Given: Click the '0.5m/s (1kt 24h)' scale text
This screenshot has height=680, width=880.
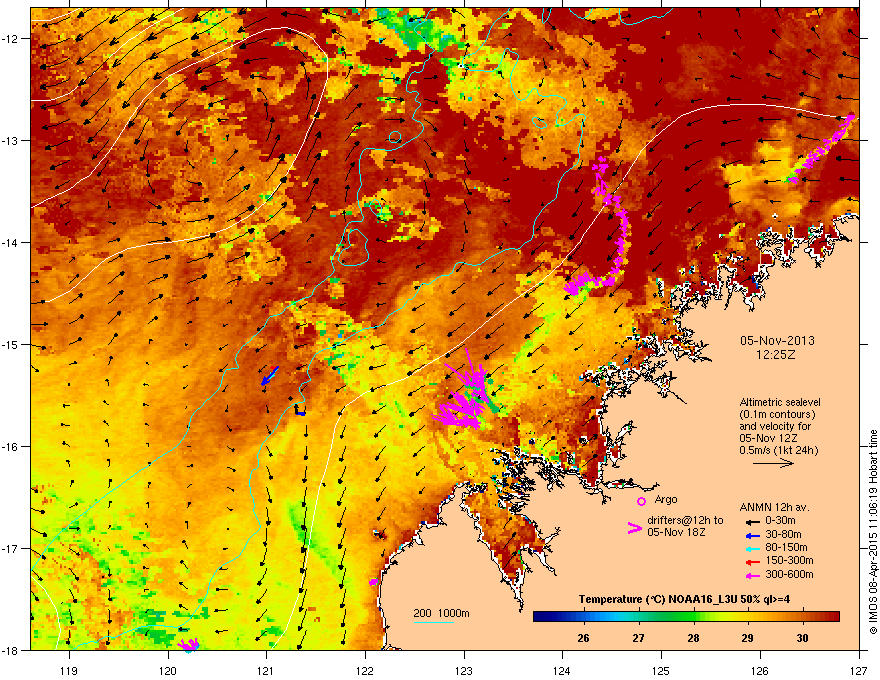Looking at the screenshot, I should [x=778, y=451].
